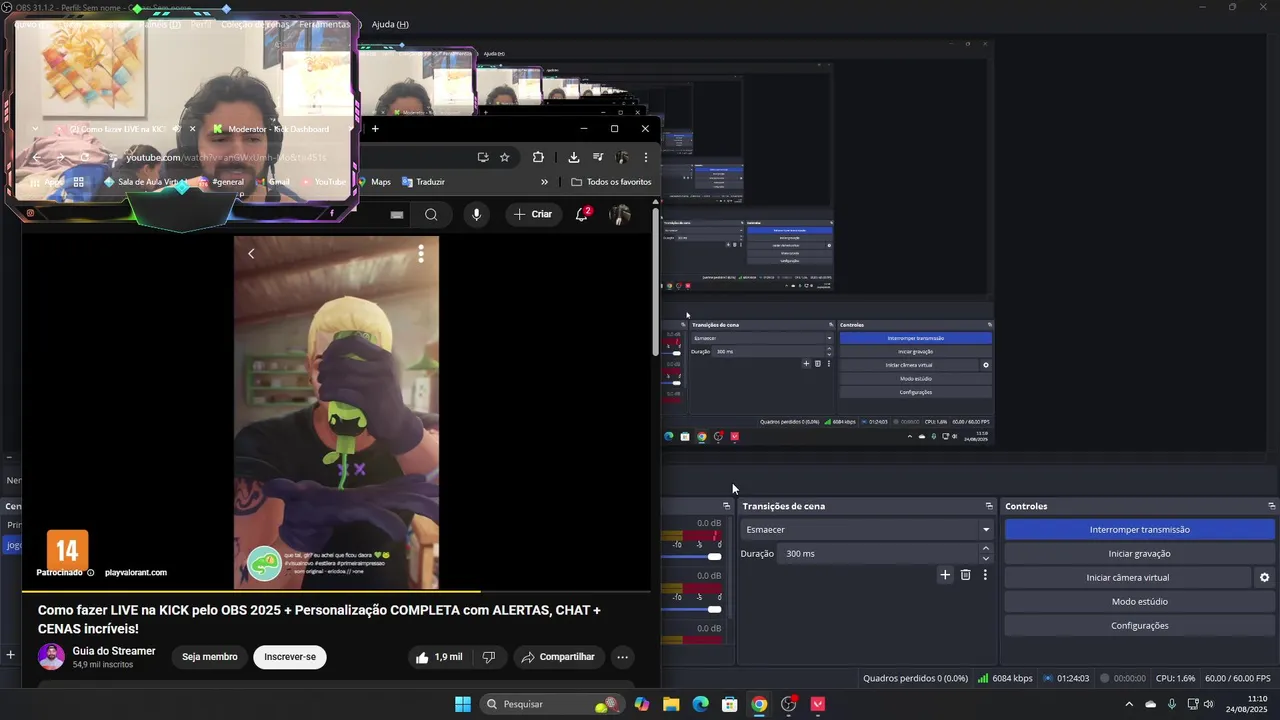Image resolution: width=1280 pixels, height=720 pixels.
Task: Open the on-screen keyboard icon in YouTube search
Action: (x=397, y=215)
